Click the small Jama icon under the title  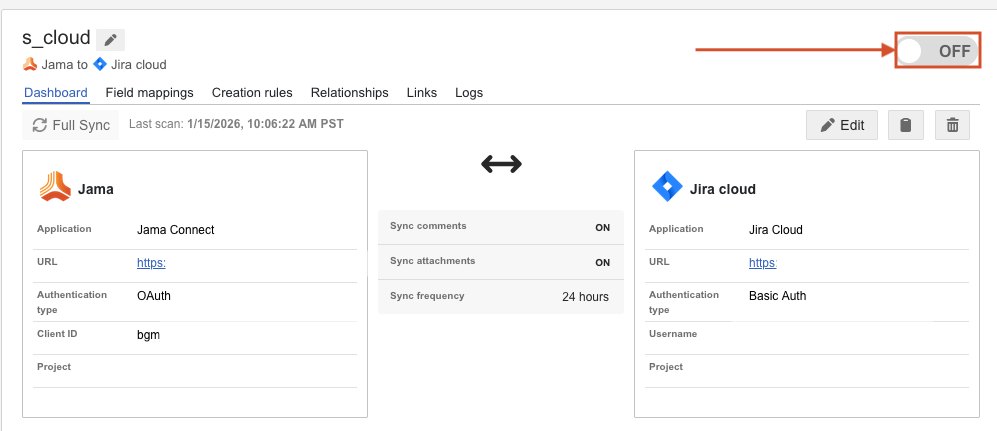[29, 64]
